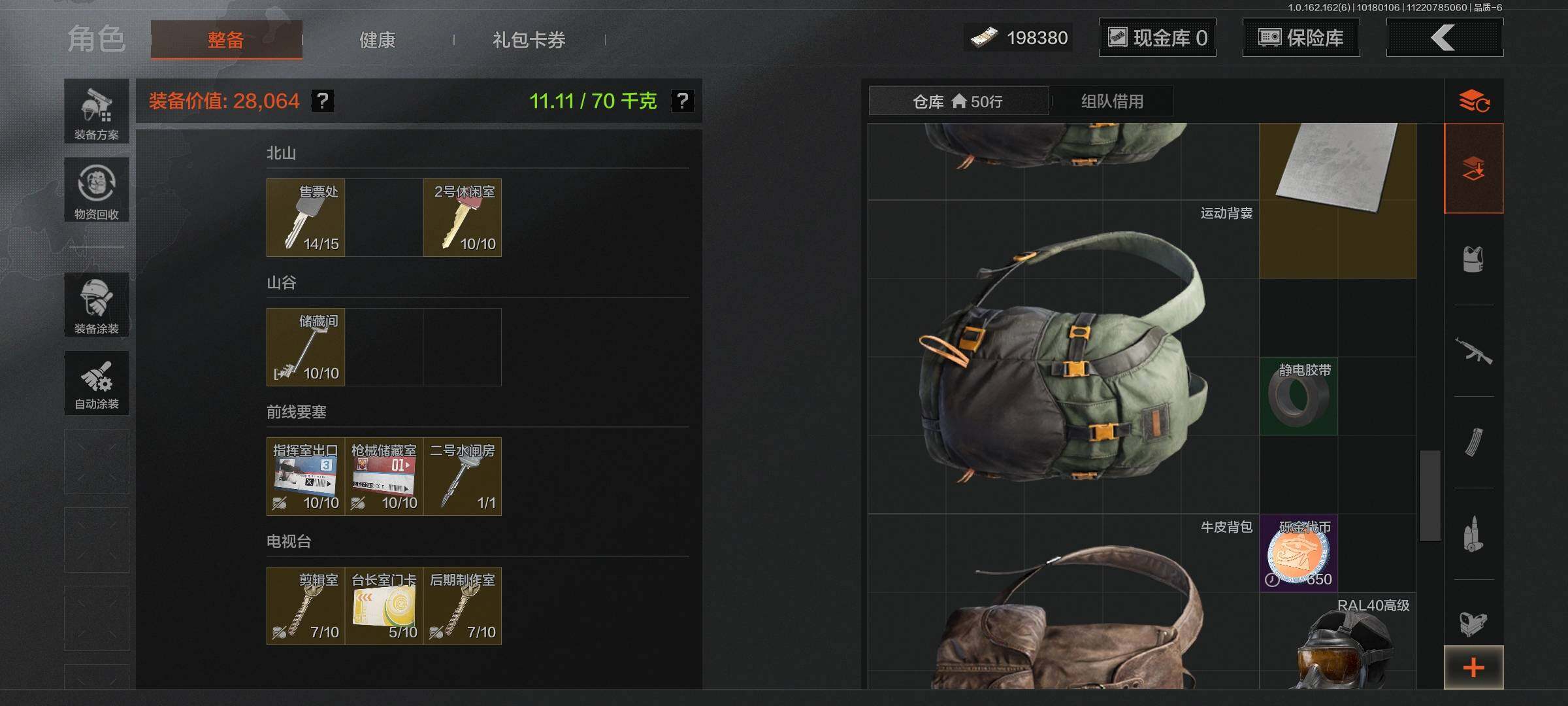Select the 自动涂装 auto paint icon
The height and width of the screenshot is (706, 1568).
click(97, 382)
